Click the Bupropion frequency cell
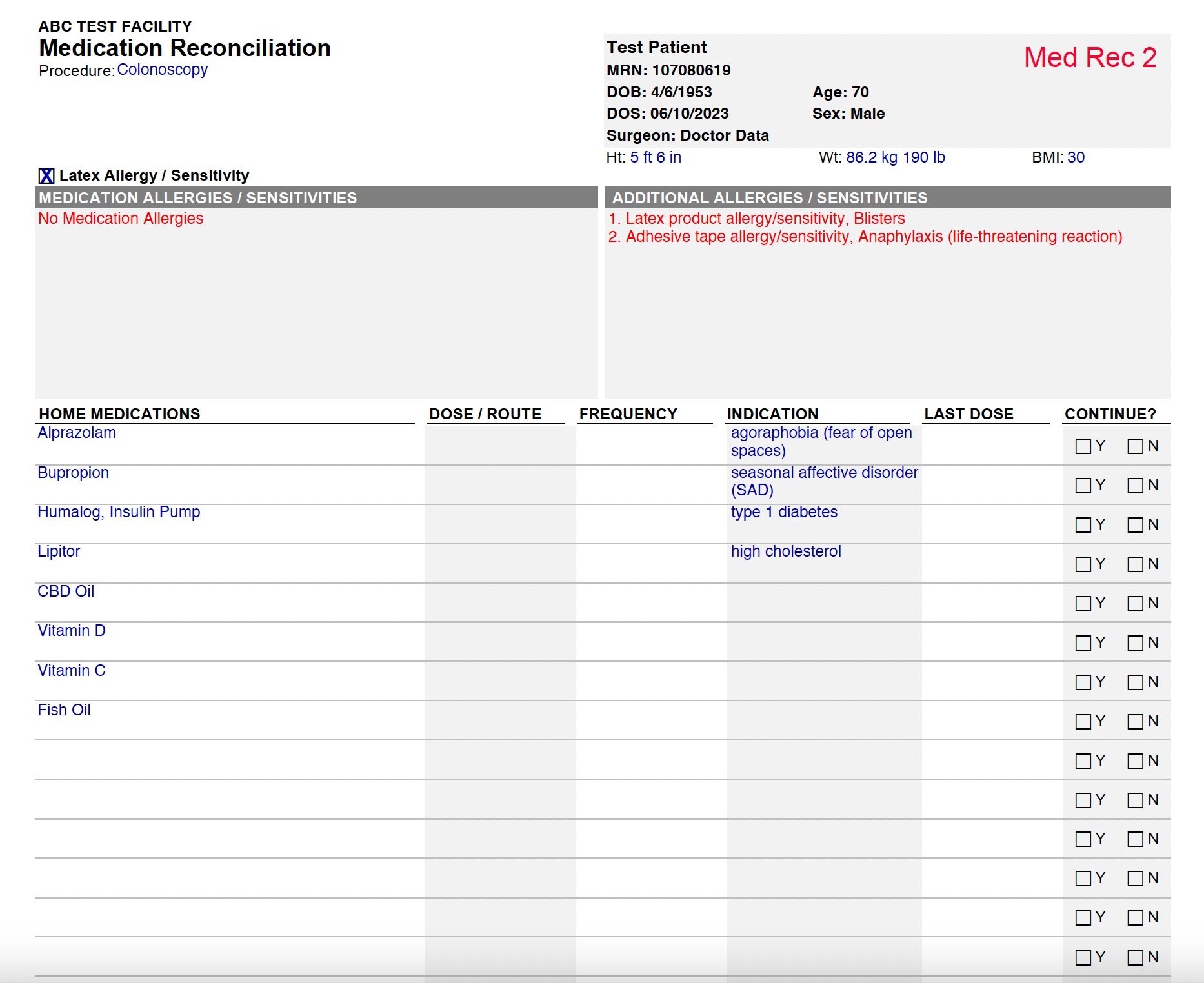This screenshot has width=1204, height=983. (651, 485)
